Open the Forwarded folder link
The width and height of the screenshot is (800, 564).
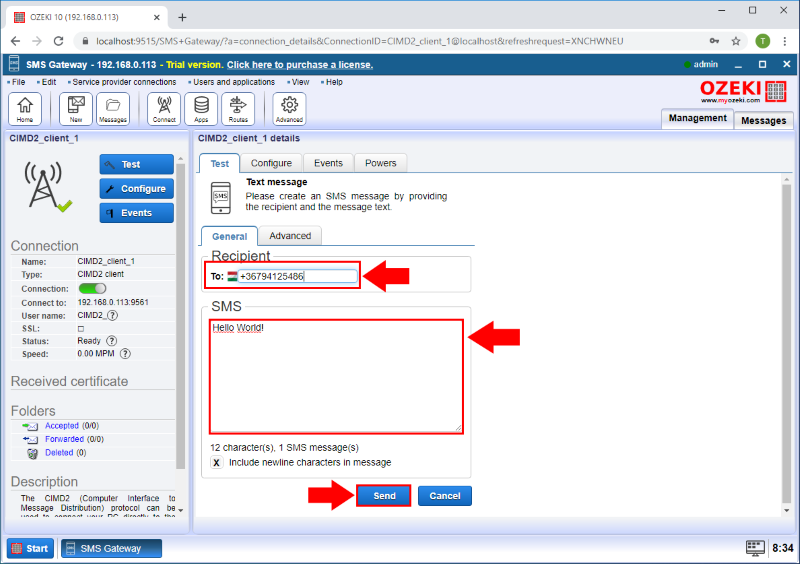[x=64, y=439]
